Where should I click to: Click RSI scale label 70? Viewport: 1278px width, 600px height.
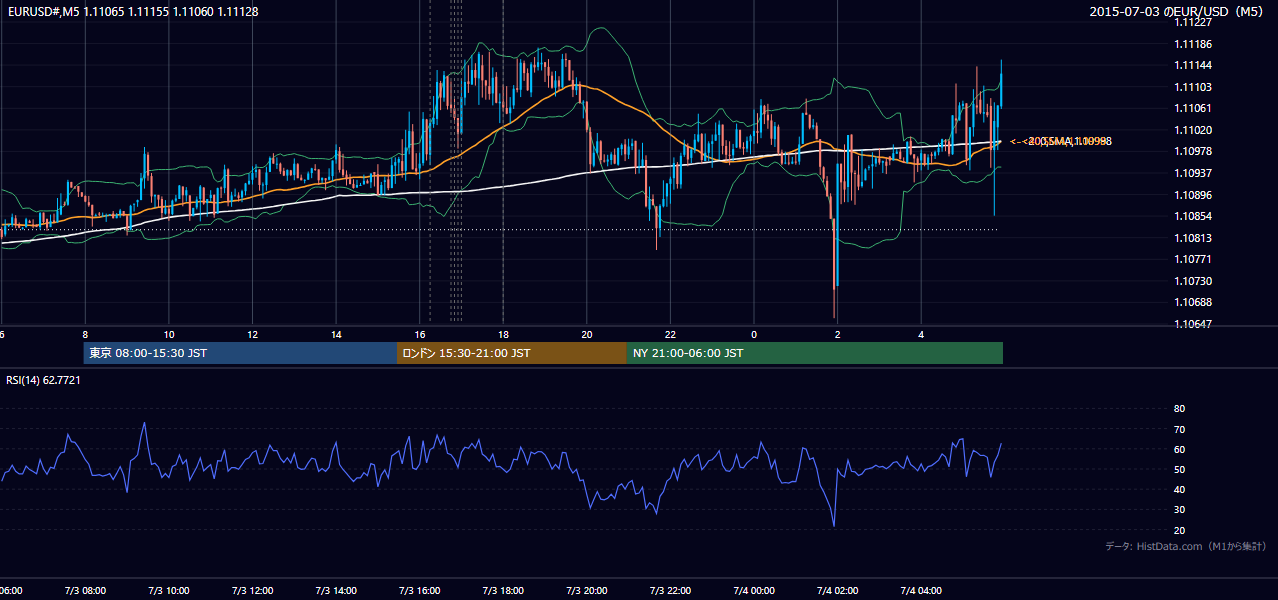[1180, 430]
